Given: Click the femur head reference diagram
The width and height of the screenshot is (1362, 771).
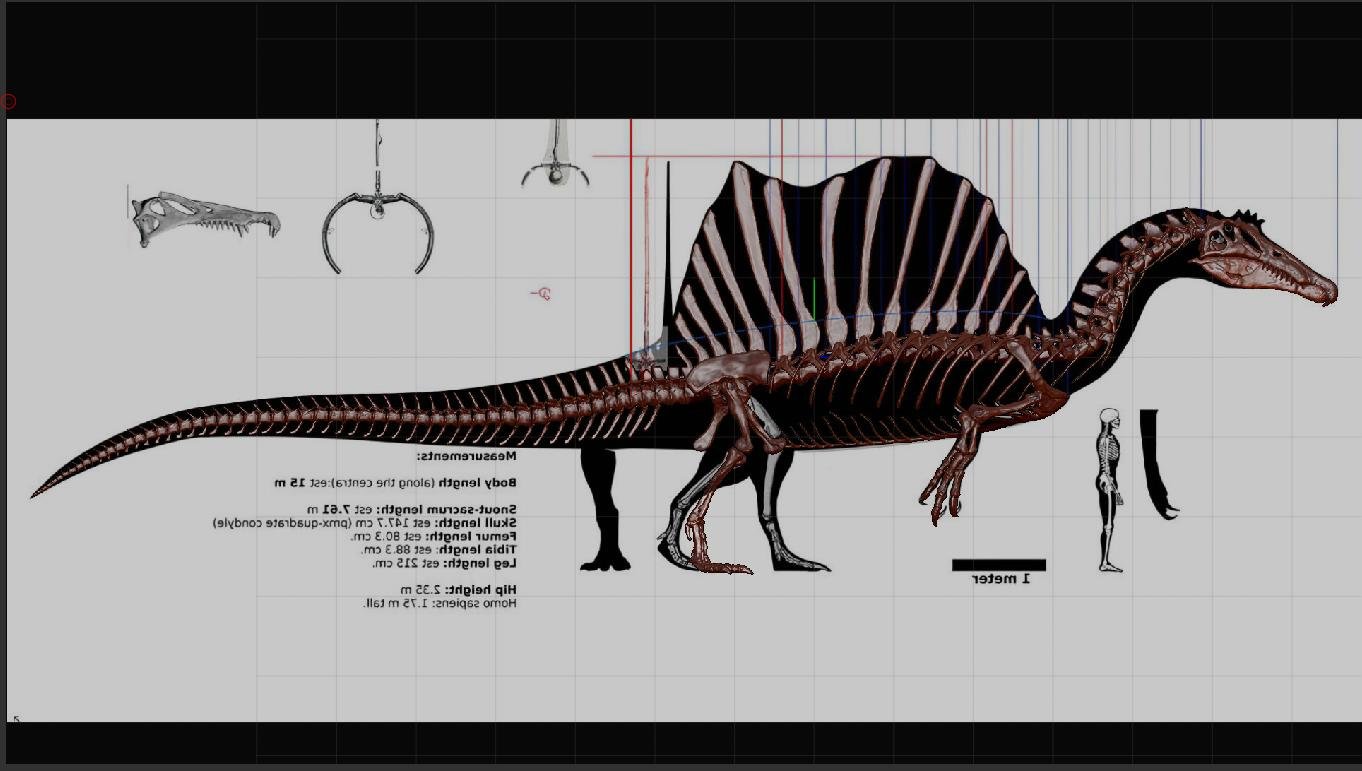Looking at the screenshot, I should click(555, 155).
